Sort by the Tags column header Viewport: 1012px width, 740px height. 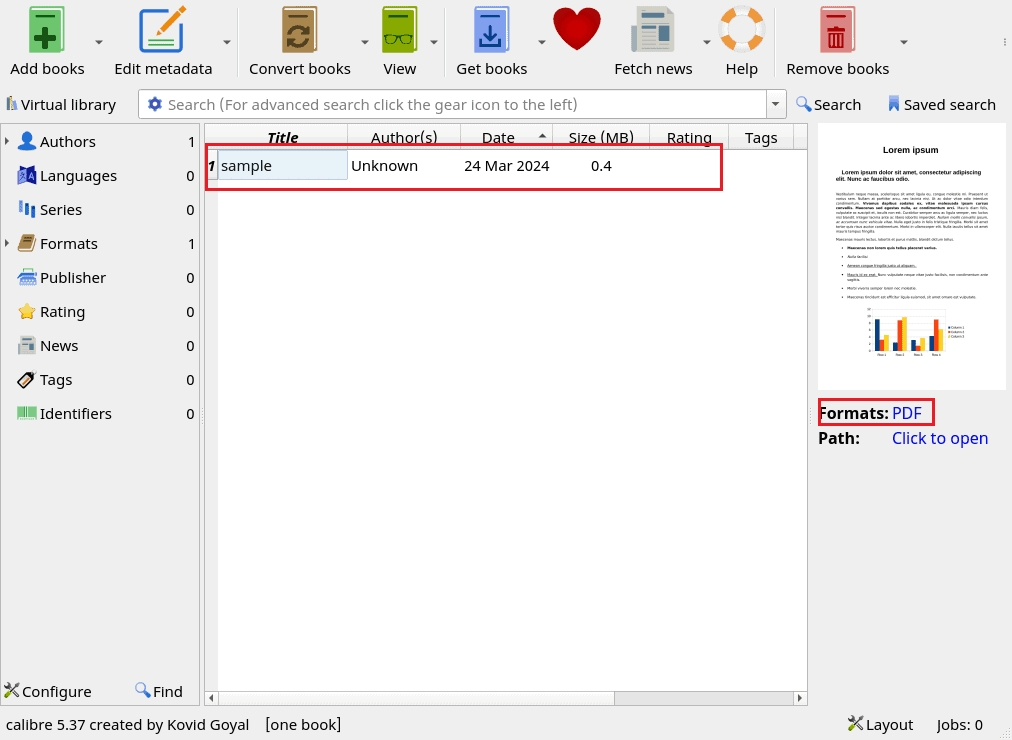coord(761,137)
